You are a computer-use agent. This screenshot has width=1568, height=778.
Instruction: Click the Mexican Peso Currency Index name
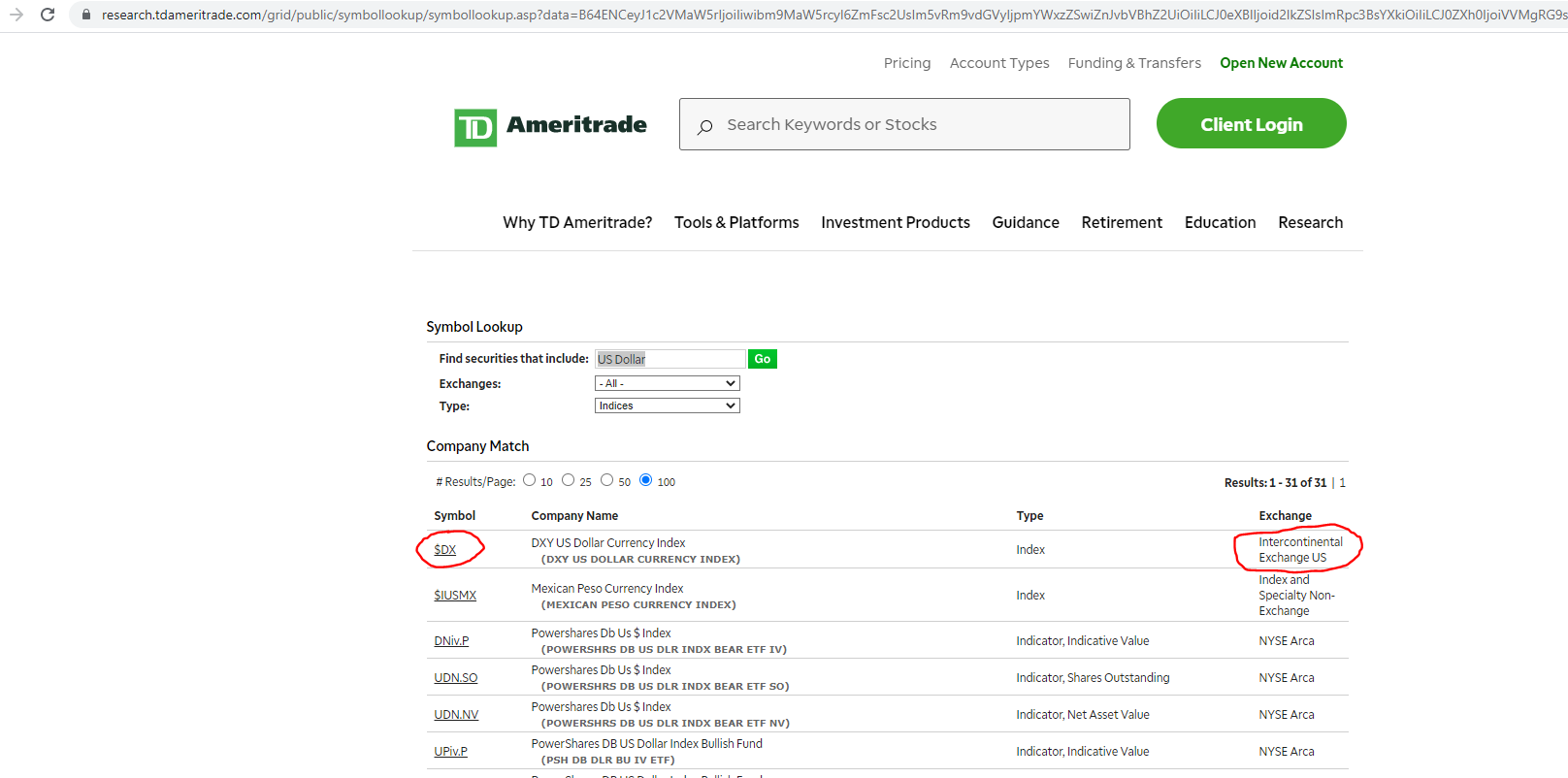click(x=607, y=589)
